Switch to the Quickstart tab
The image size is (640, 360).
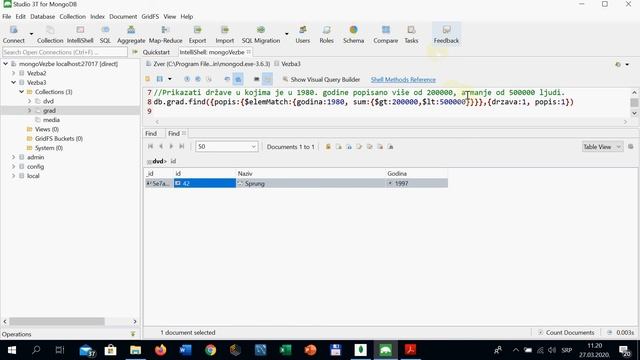coord(156,52)
